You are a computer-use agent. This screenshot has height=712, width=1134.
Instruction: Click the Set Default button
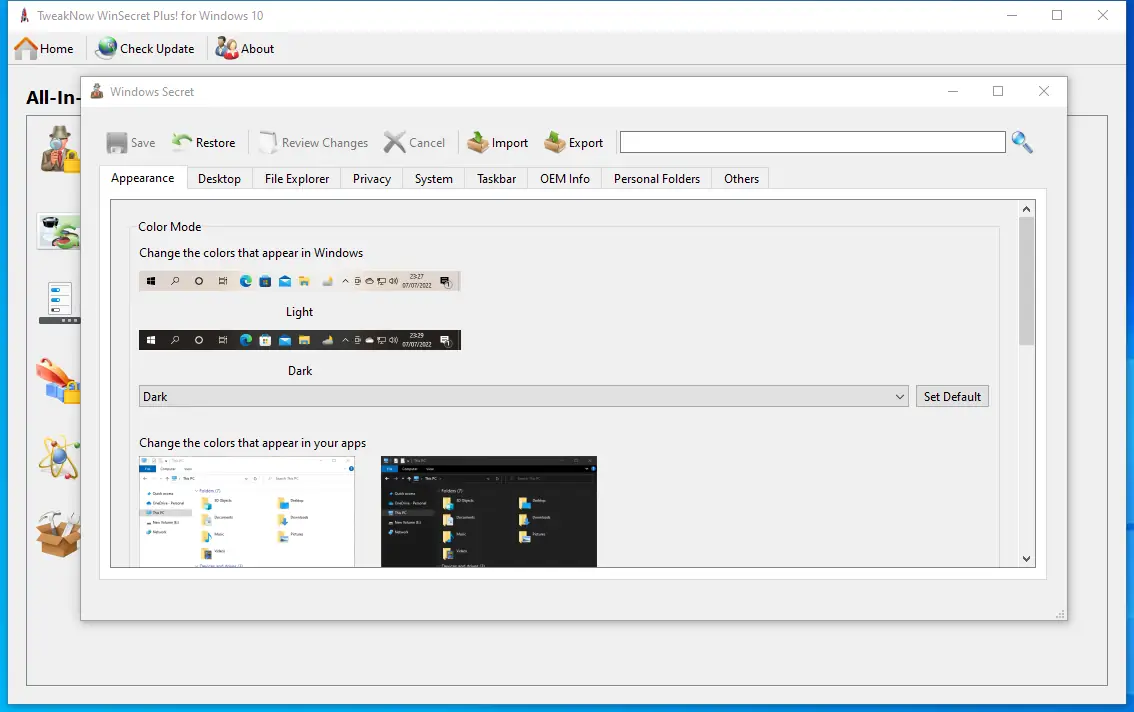click(952, 397)
